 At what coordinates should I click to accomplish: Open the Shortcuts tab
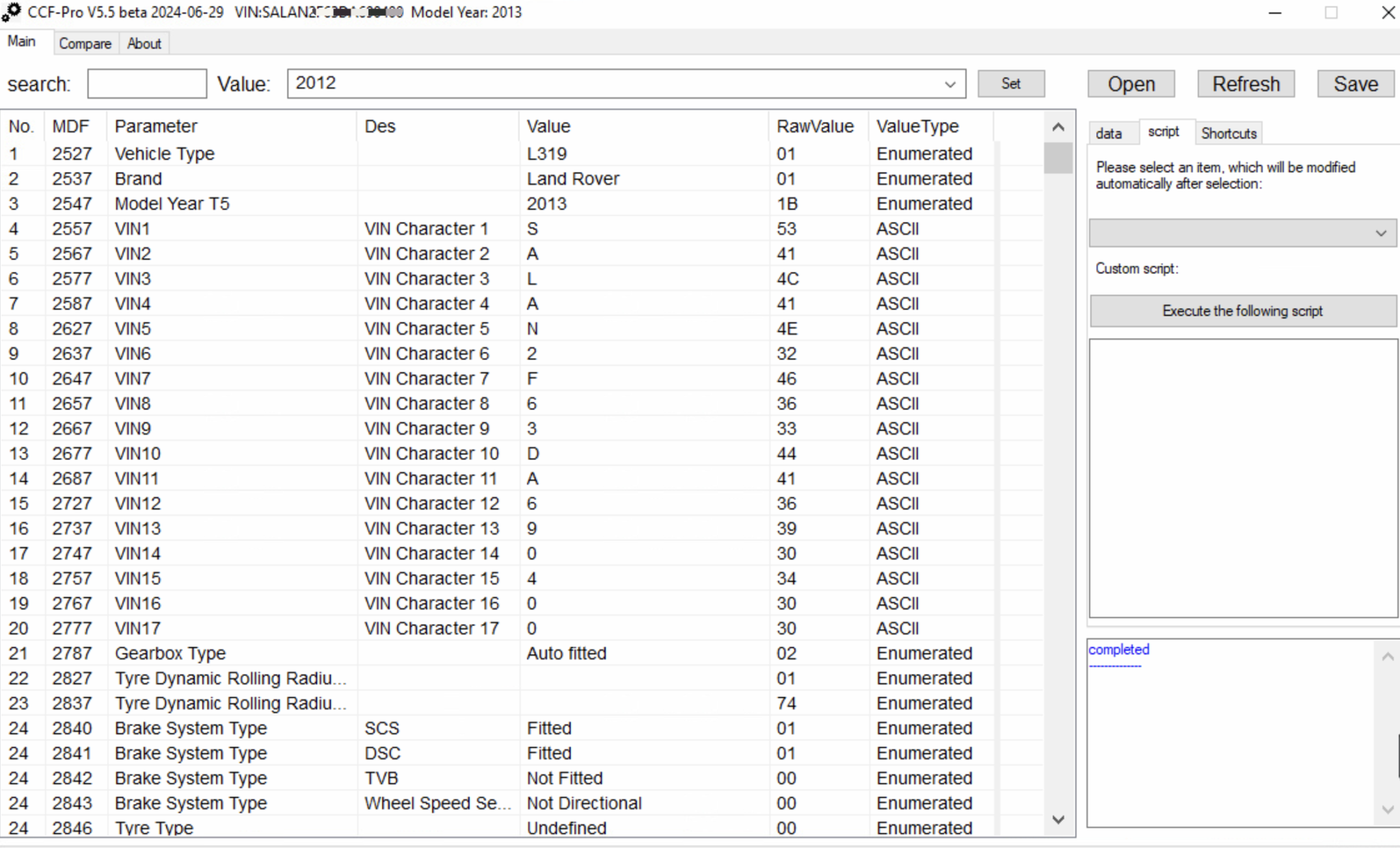point(1228,133)
